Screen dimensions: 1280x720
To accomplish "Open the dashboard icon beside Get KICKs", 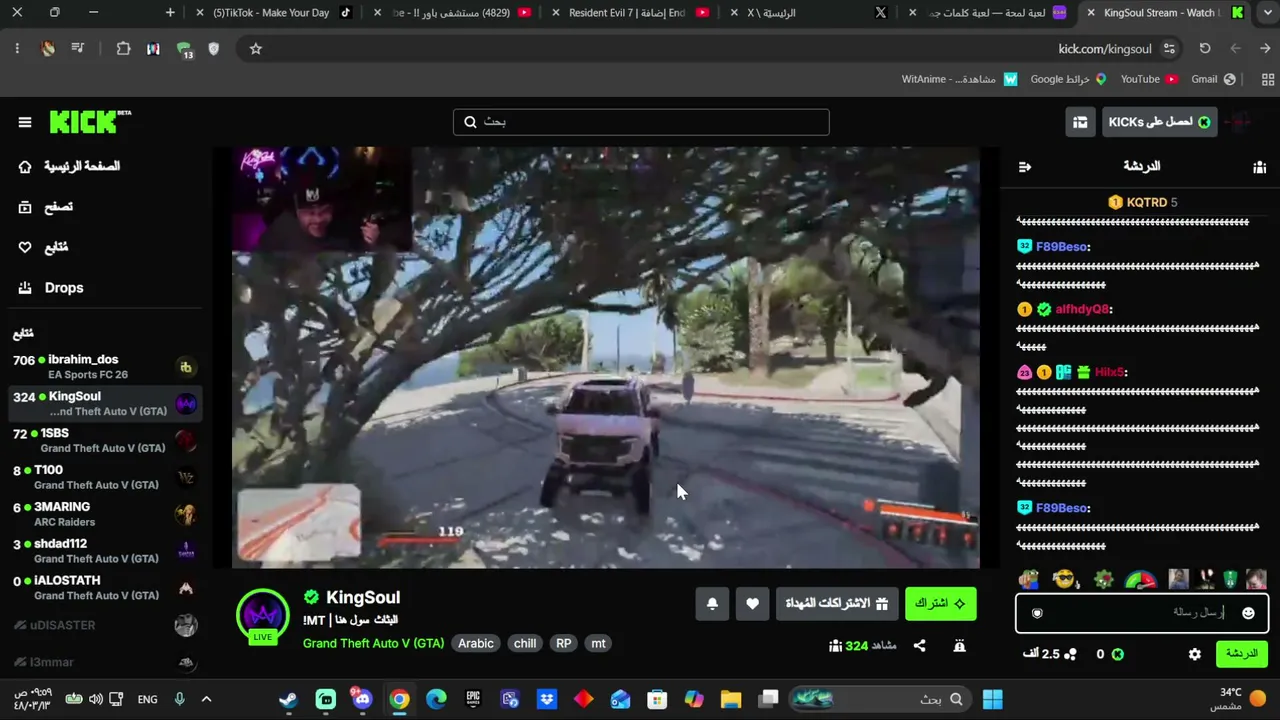I will click(x=1080, y=122).
